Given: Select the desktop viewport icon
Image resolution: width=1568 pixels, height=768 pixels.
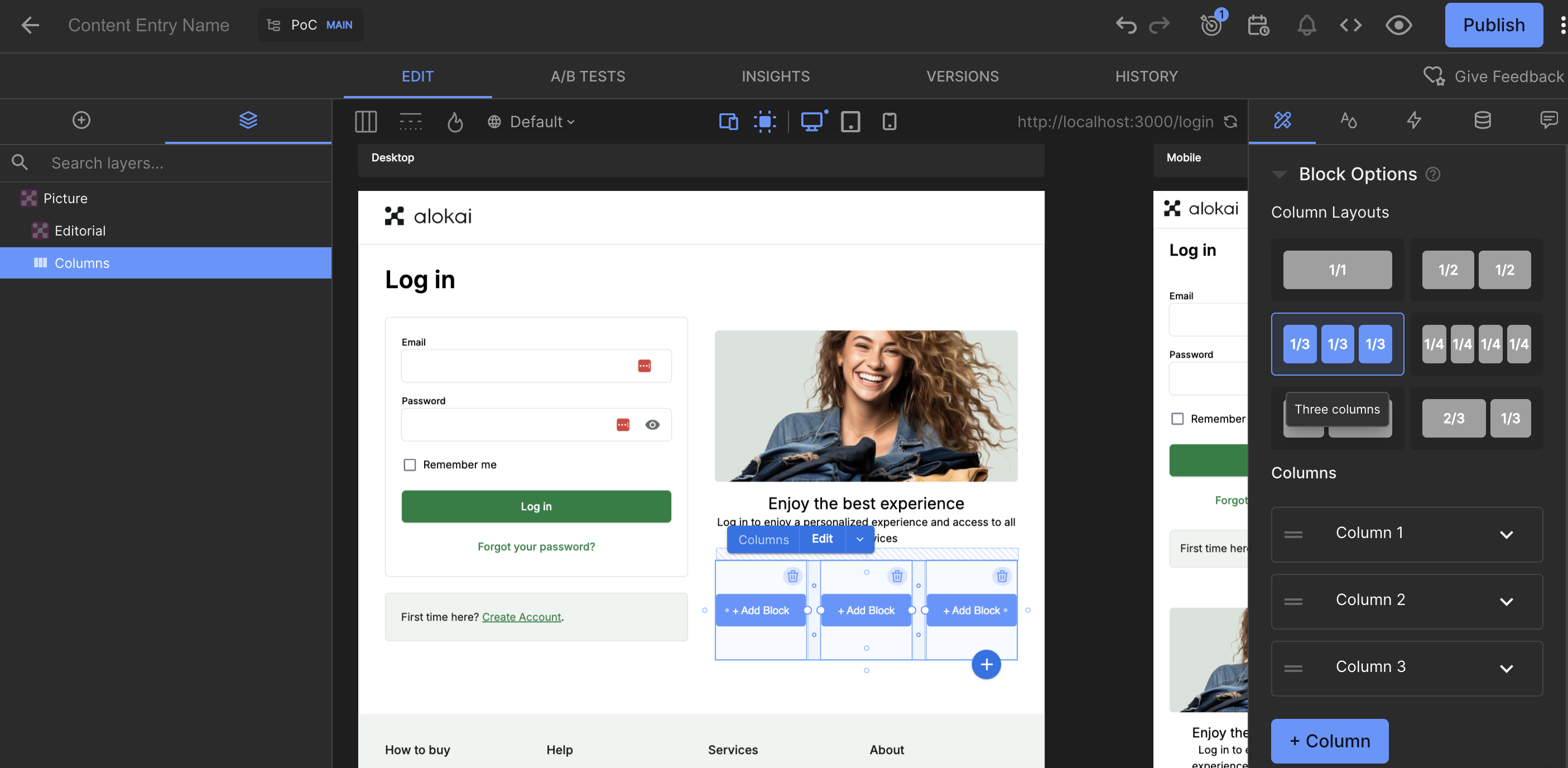Looking at the screenshot, I should pos(813,121).
